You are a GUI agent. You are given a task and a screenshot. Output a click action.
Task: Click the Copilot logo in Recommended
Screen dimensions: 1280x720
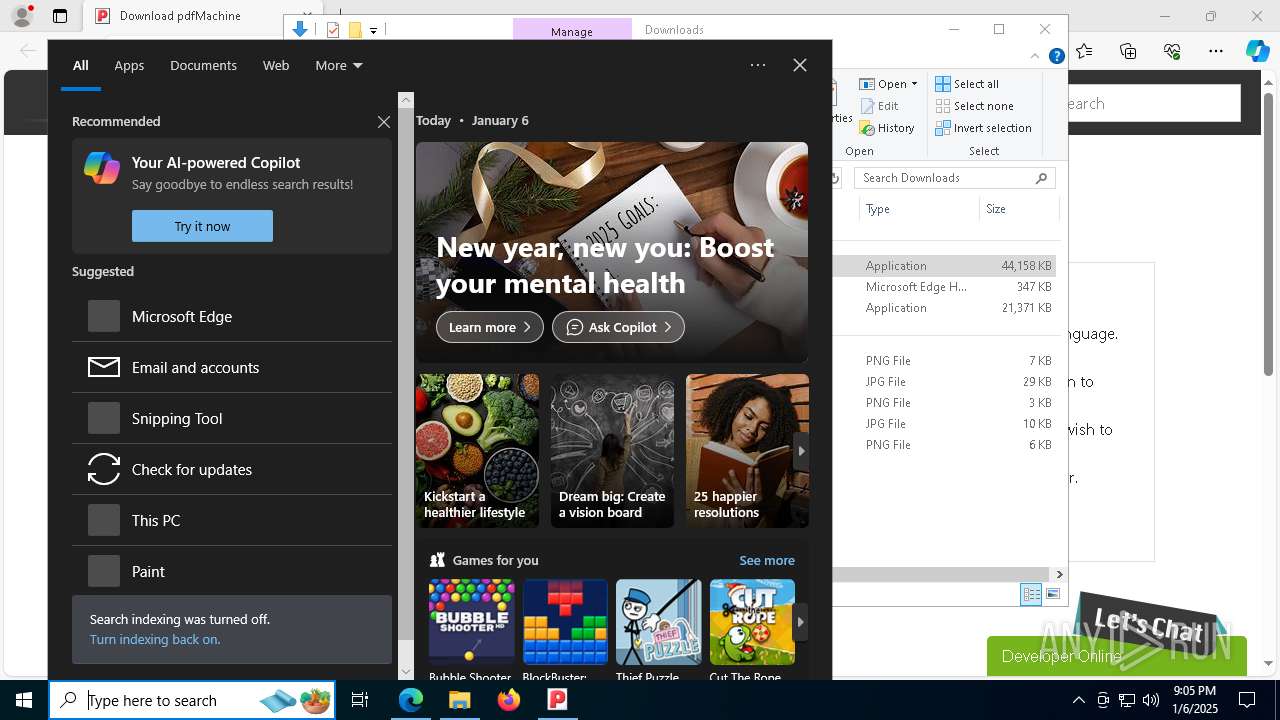102,168
